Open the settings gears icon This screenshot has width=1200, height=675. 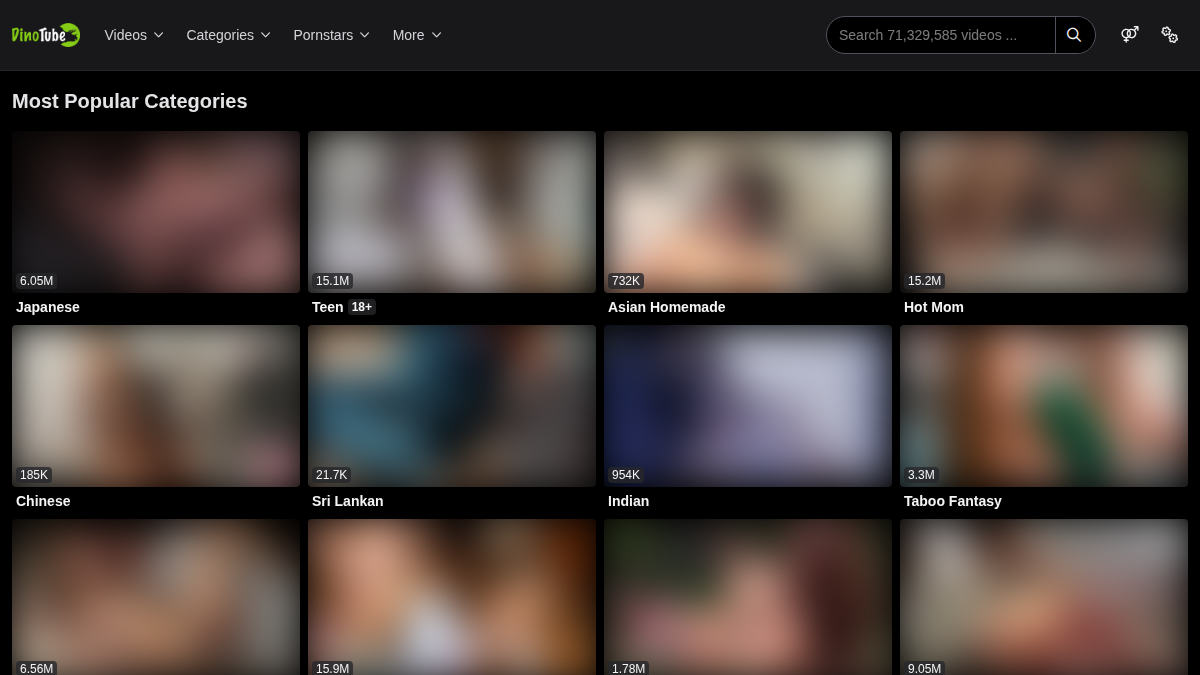(1169, 35)
